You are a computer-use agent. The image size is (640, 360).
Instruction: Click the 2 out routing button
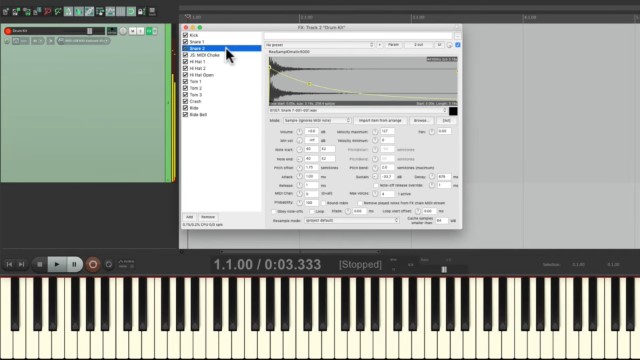(418, 45)
